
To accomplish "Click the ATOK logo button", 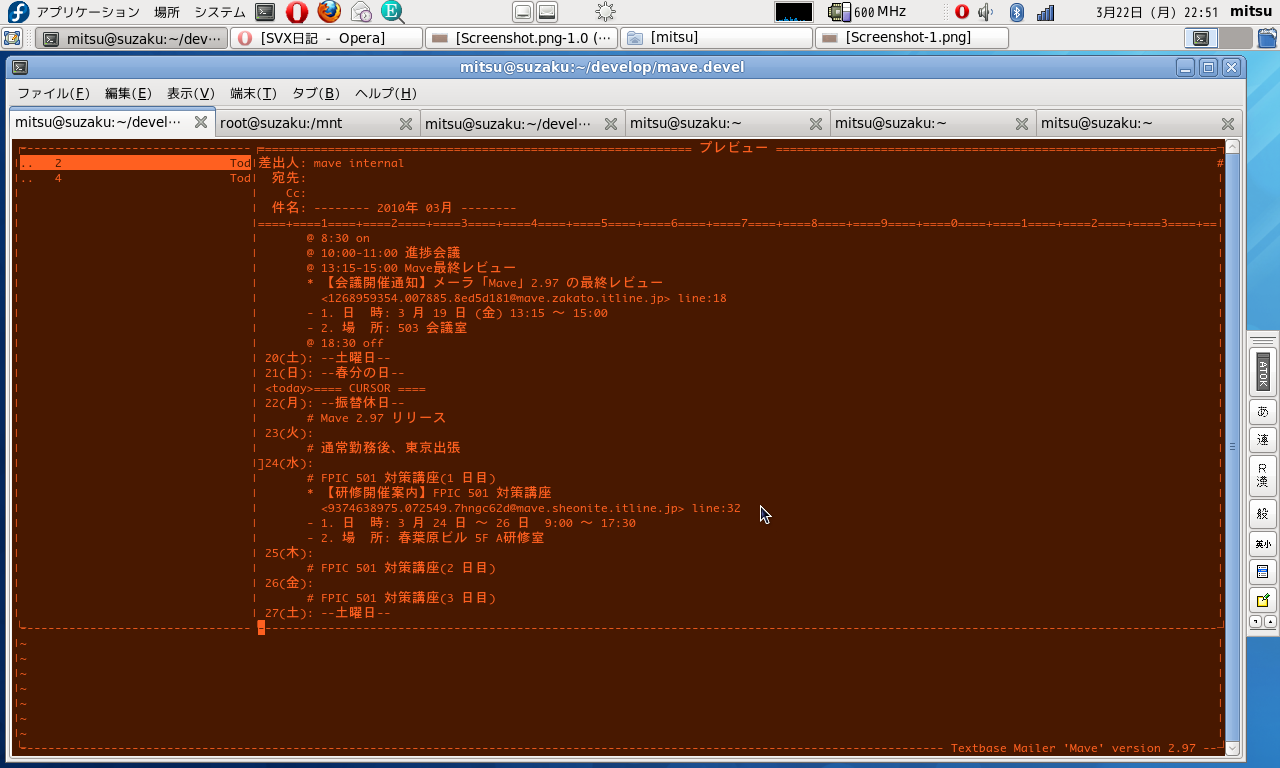I will (1262, 371).
